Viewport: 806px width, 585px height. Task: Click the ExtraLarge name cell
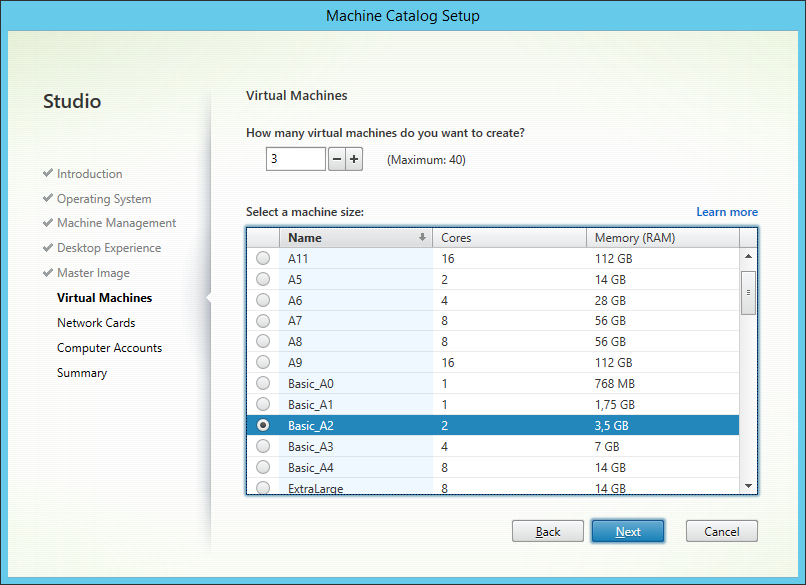[x=356, y=487]
